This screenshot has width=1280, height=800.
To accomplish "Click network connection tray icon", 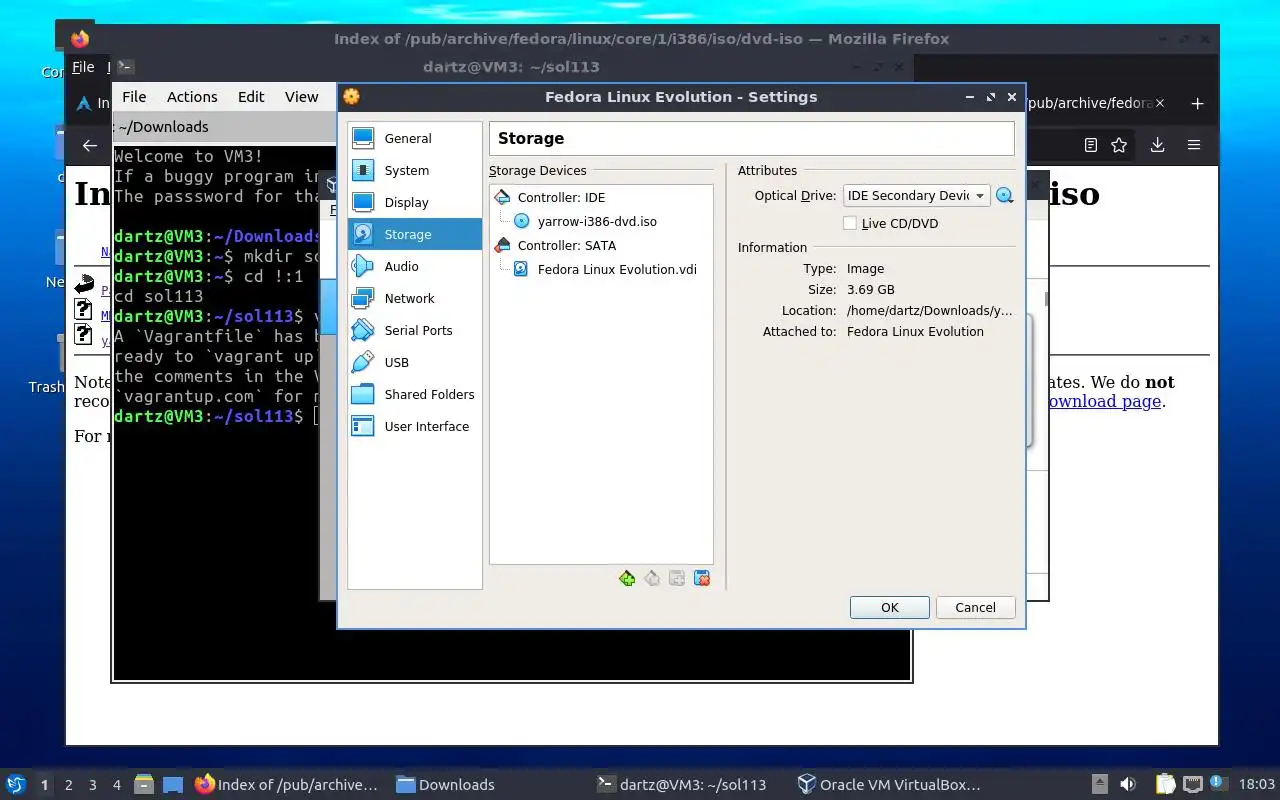I will click(x=1192, y=785).
